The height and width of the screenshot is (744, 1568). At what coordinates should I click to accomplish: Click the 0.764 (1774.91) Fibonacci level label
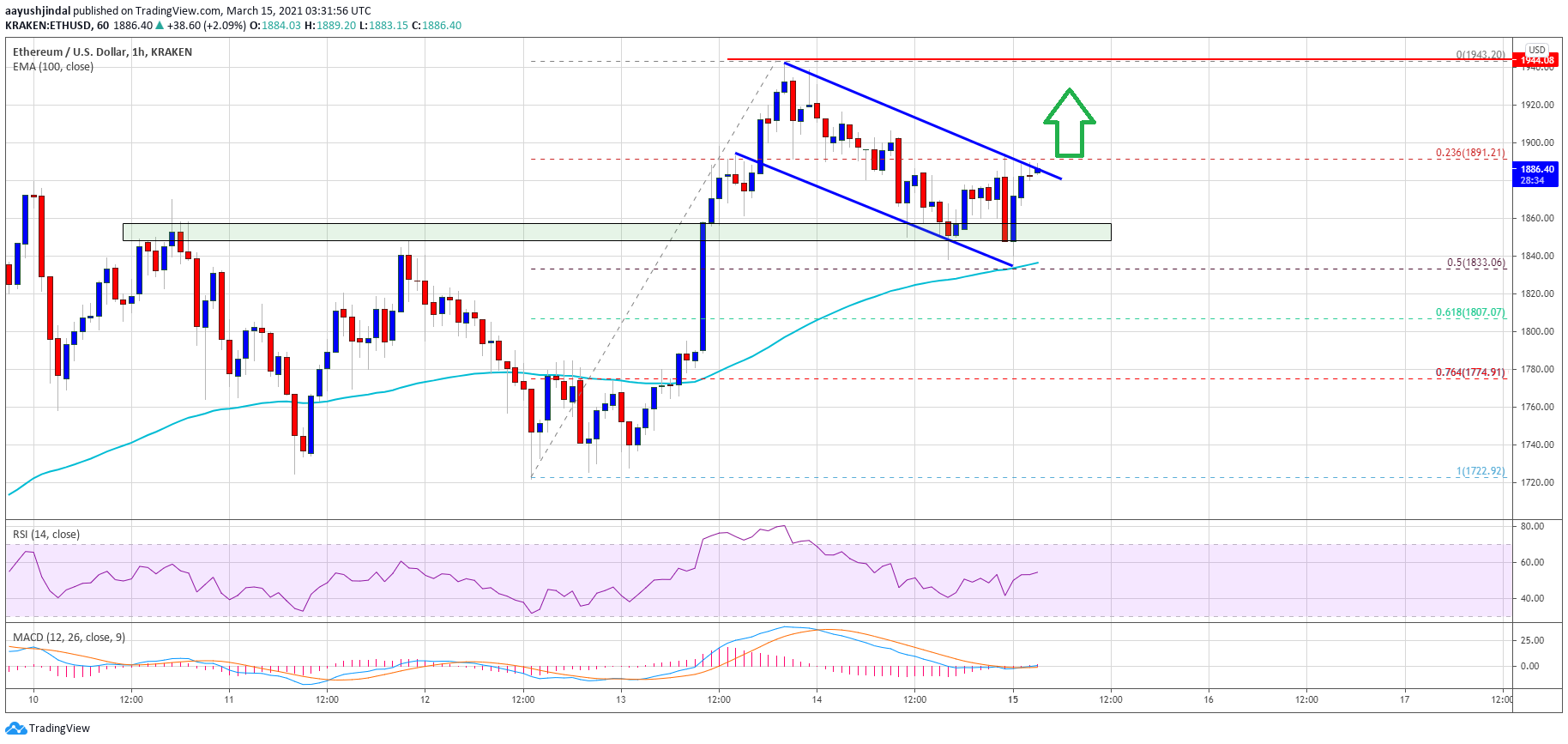tap(1469, 372)
